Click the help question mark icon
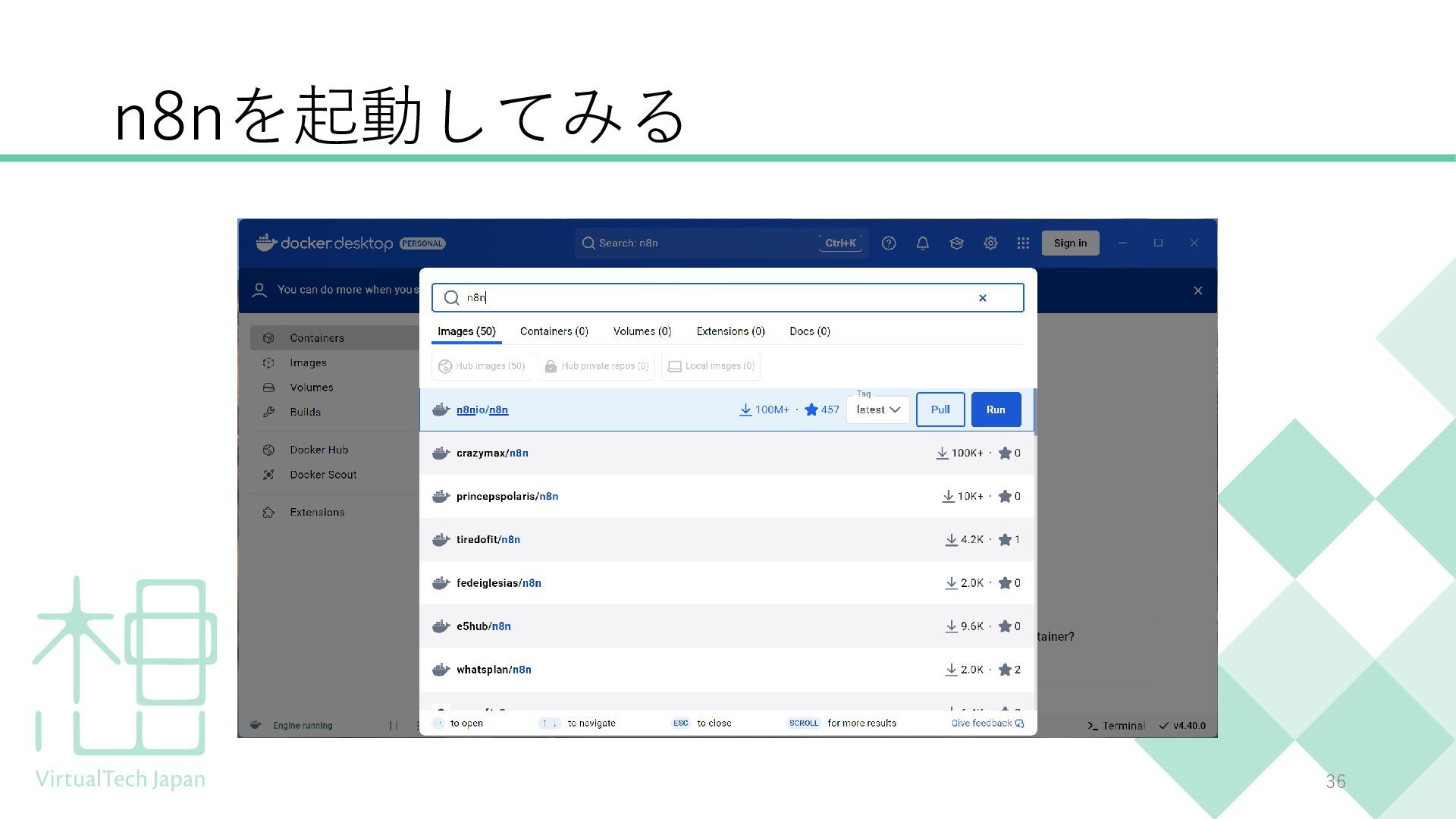Viewport: 1456px width, 819px height. tap(889, 243)
